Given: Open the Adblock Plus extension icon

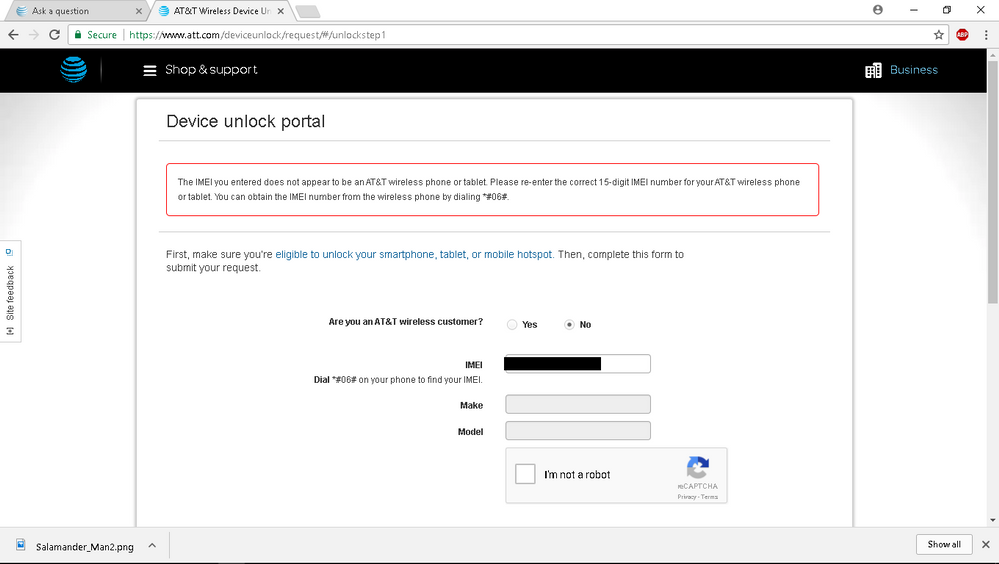Looking at the screenshot, I should 962,34.
